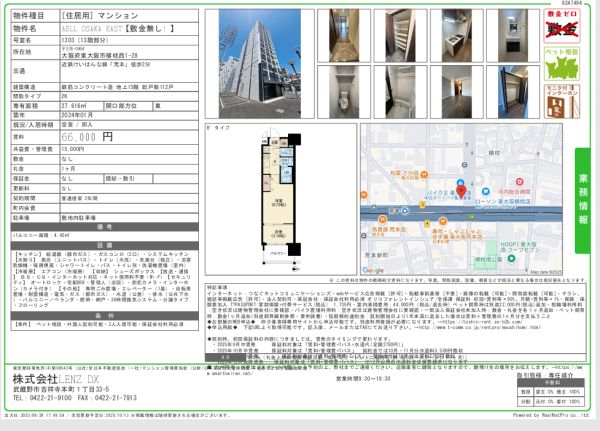
Task: Open the bathtub photo thumbnail
Action: pos(400,92)
